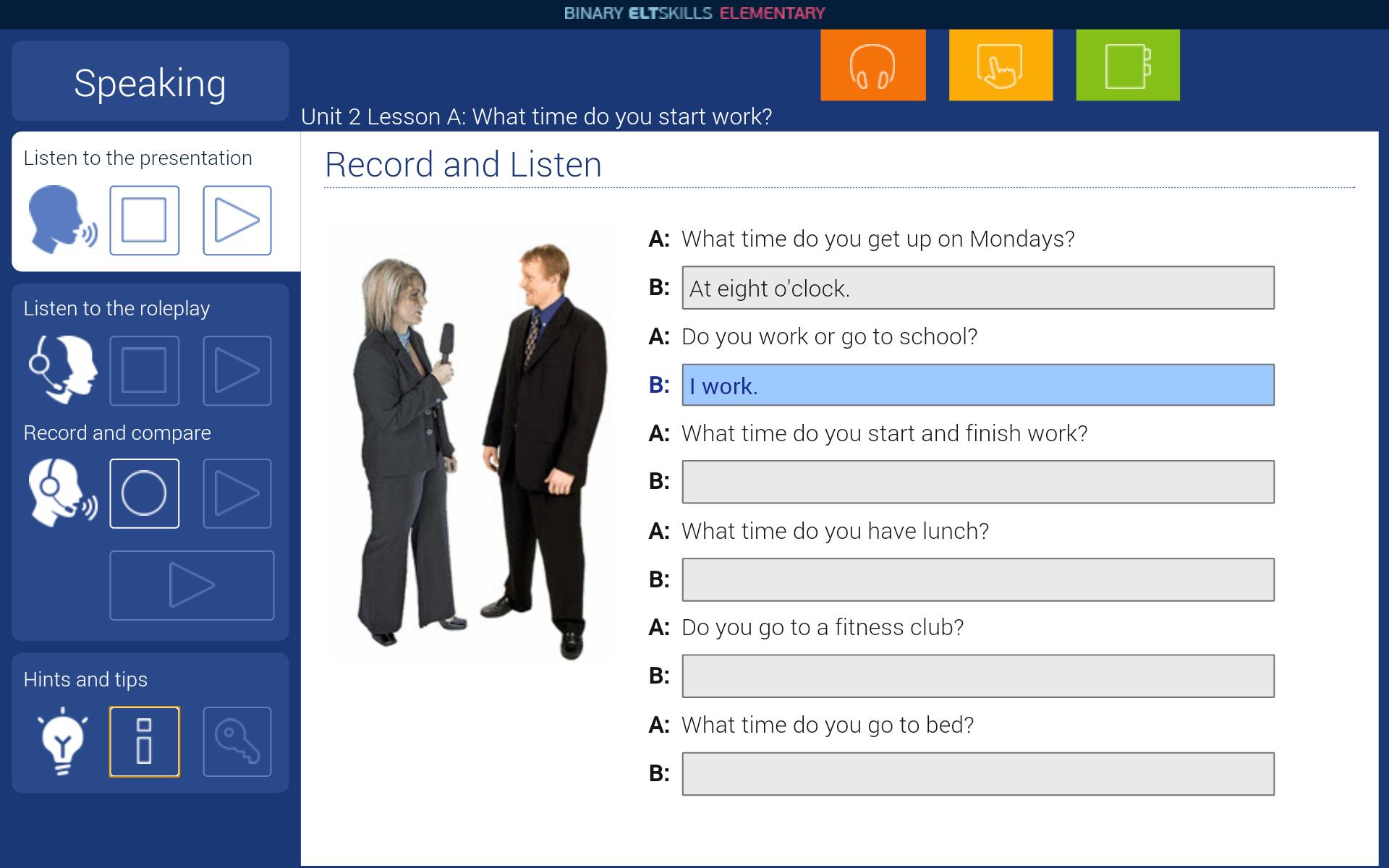The image size is (1389, 868).
Task: Click the key answers icon
Action: pos(237,742)
